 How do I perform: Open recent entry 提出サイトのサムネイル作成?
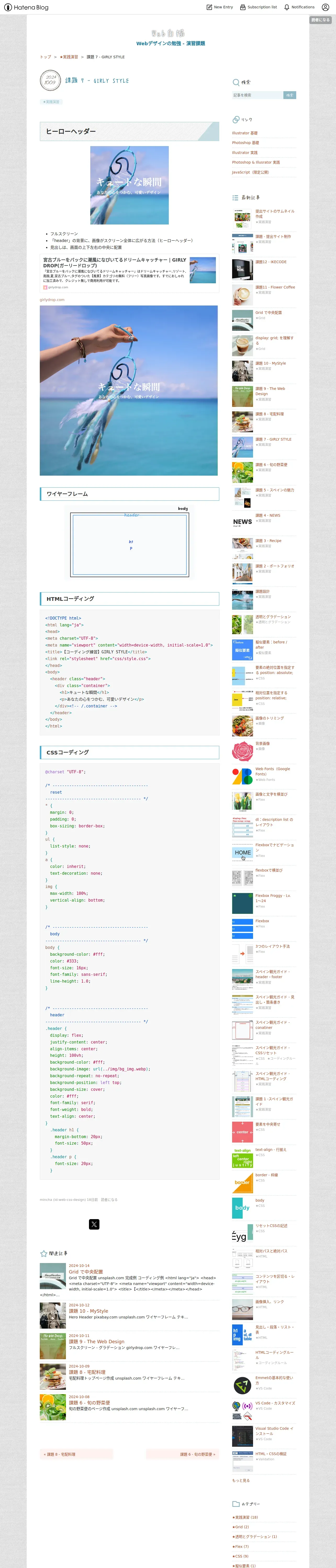[275, 214]
